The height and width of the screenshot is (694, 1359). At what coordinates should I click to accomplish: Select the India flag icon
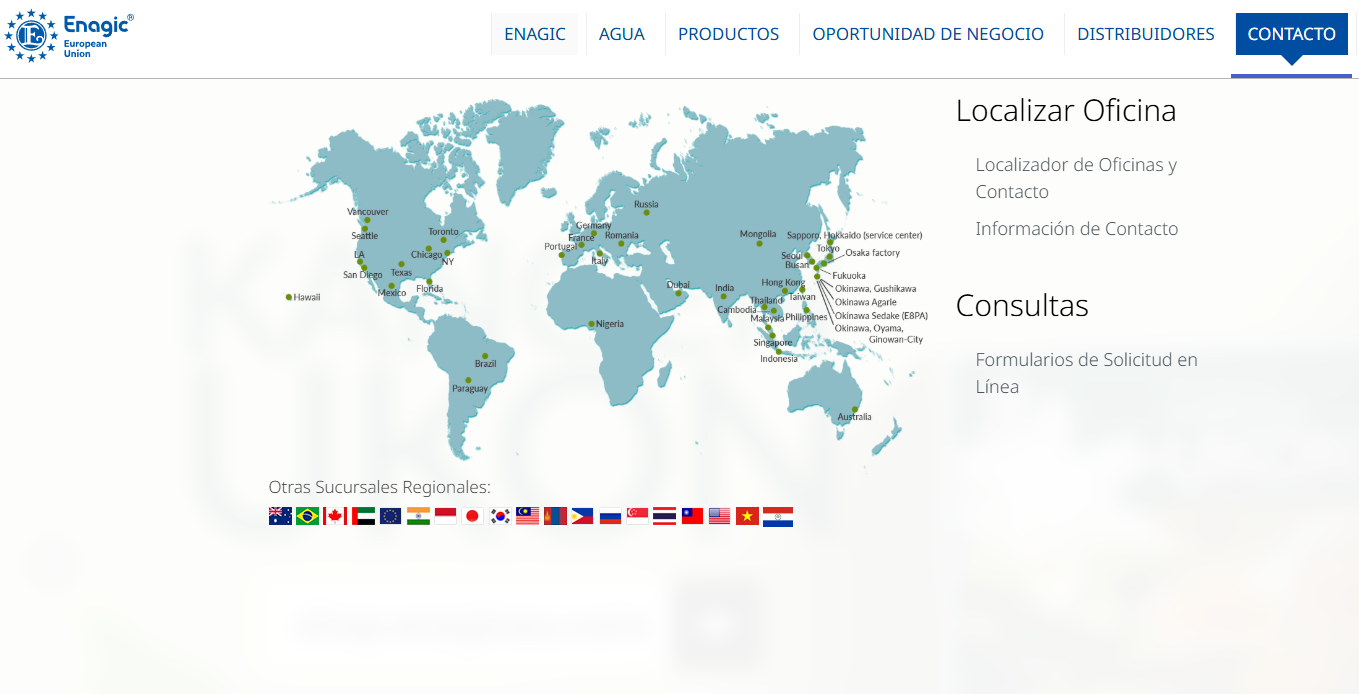418,516
